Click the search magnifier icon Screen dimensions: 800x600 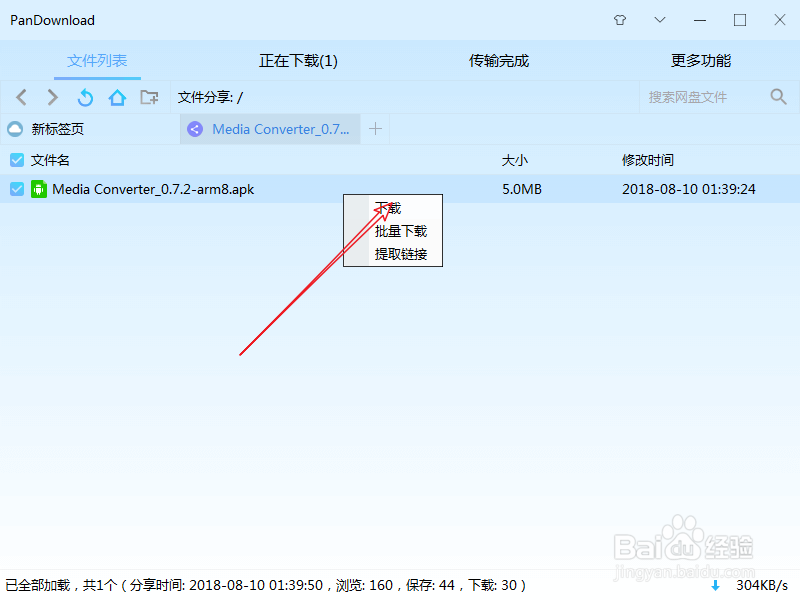pos(778,96)
